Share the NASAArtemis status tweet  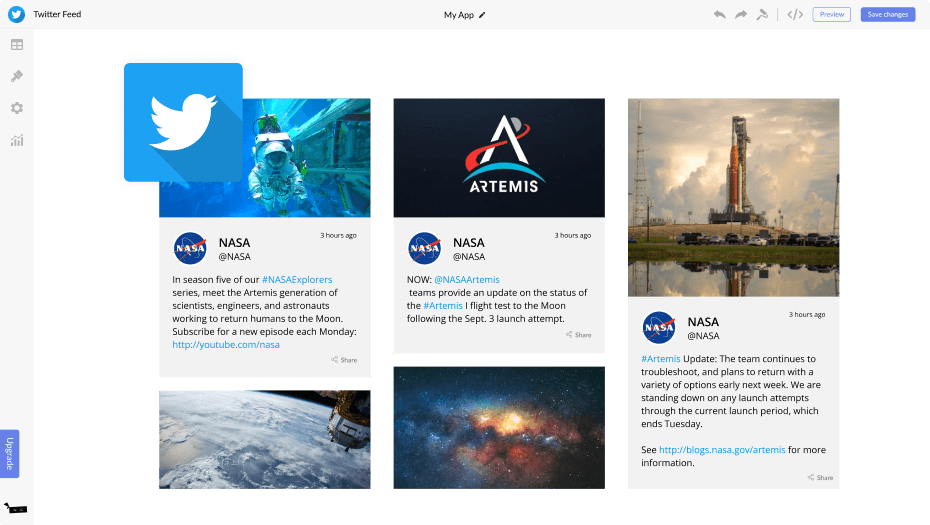578,335
